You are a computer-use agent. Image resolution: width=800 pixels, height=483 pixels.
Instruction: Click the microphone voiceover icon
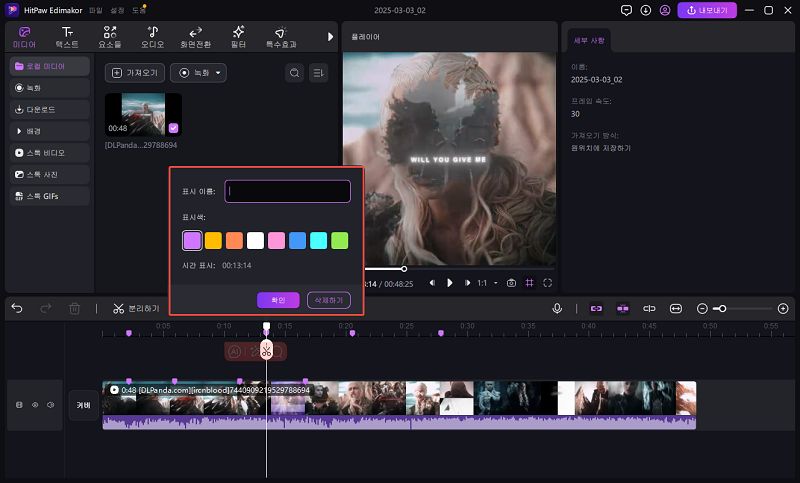tap(557, 309)
